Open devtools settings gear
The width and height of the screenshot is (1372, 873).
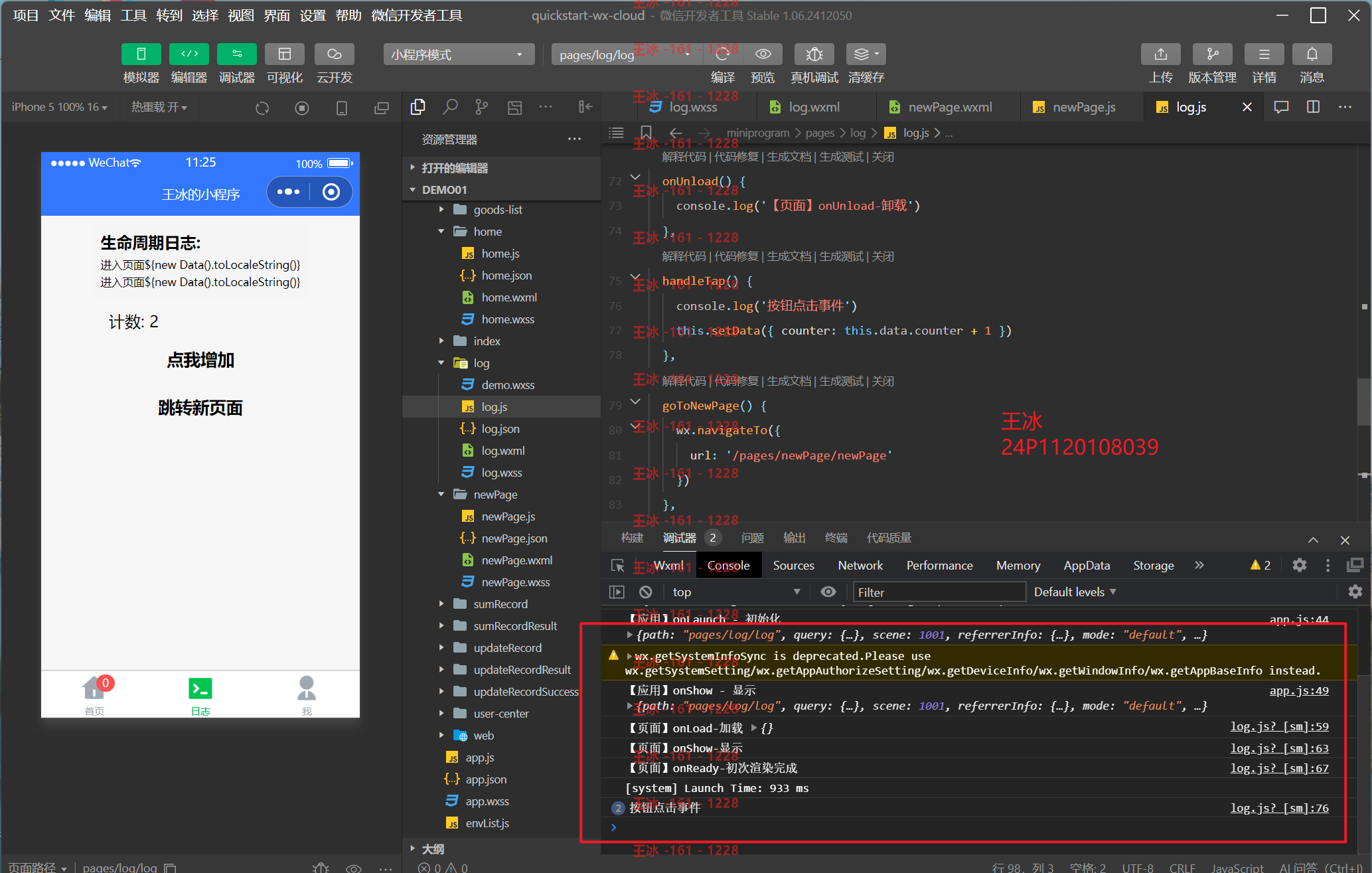1300,566
